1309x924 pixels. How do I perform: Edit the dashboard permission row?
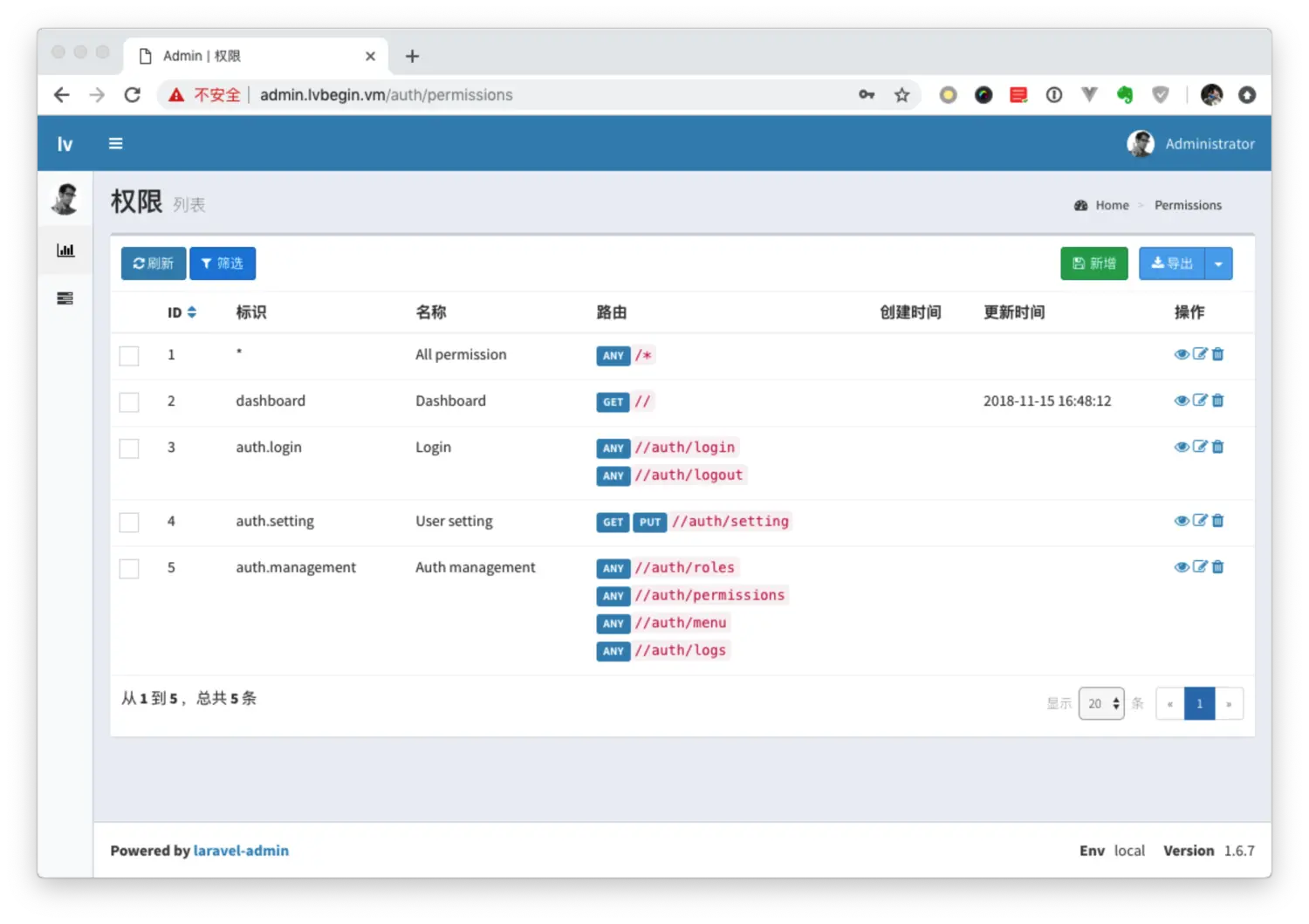(x=1200, y=400)
